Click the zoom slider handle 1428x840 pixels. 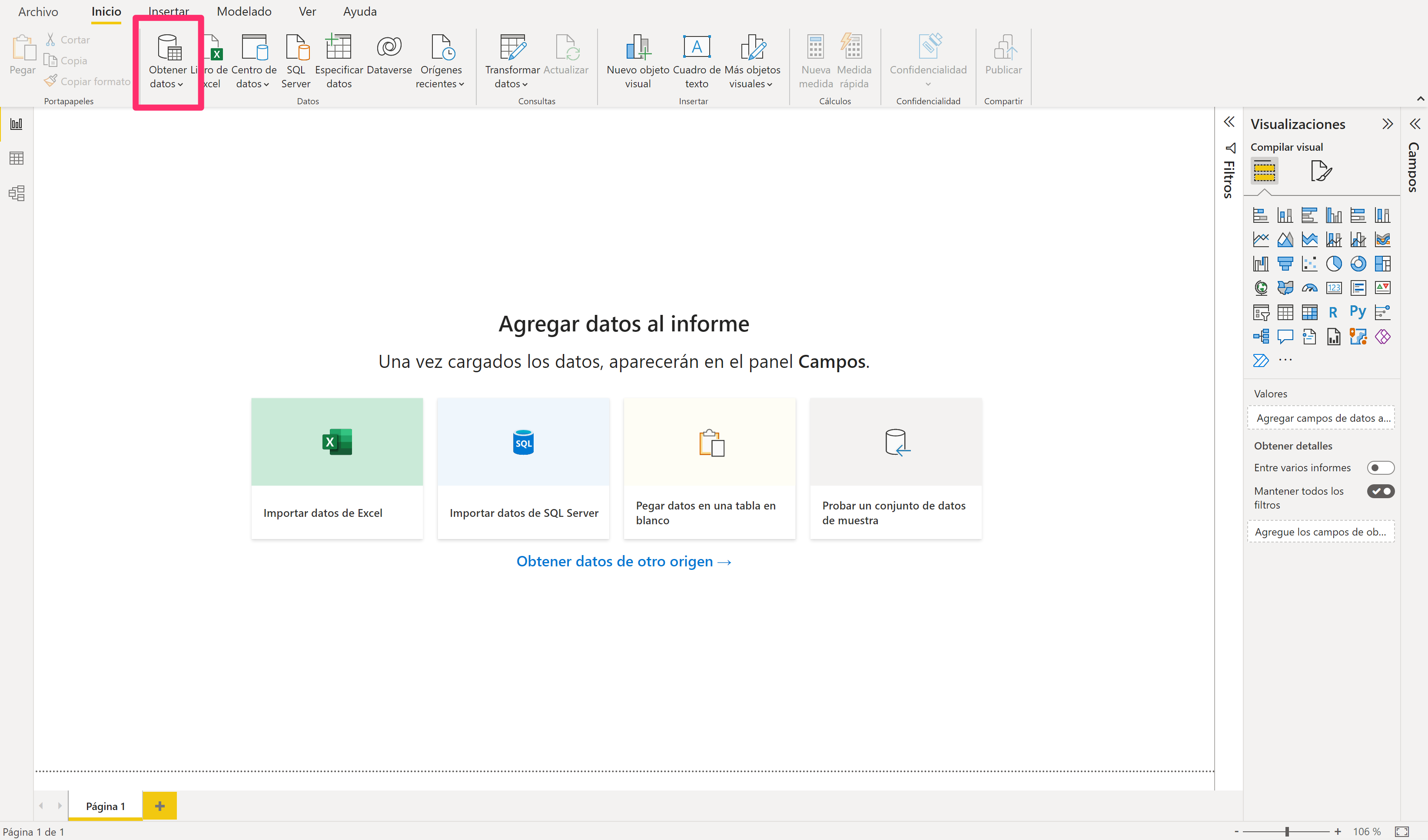[x=1287, y=831]
